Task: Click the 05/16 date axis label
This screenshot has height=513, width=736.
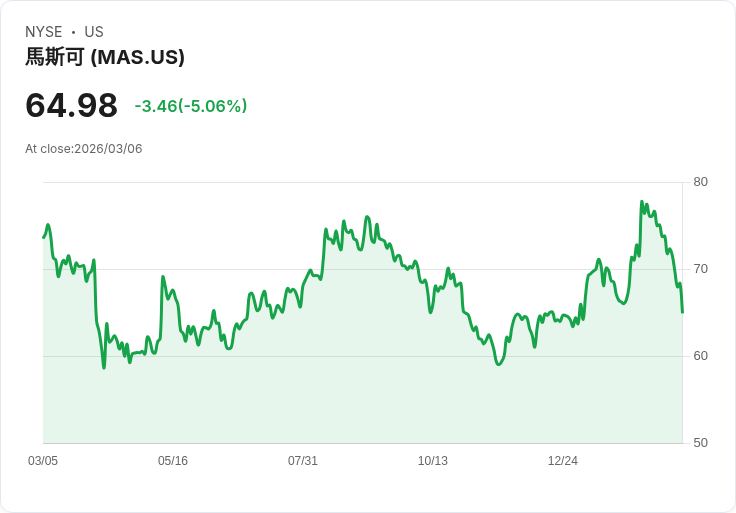Action: click(173, 461)
